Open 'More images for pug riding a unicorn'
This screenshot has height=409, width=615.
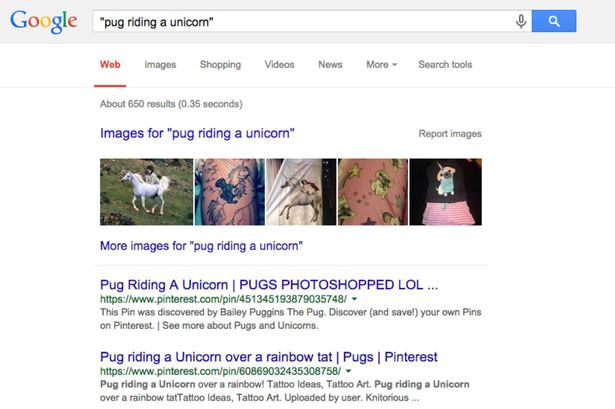pos(201,246)
